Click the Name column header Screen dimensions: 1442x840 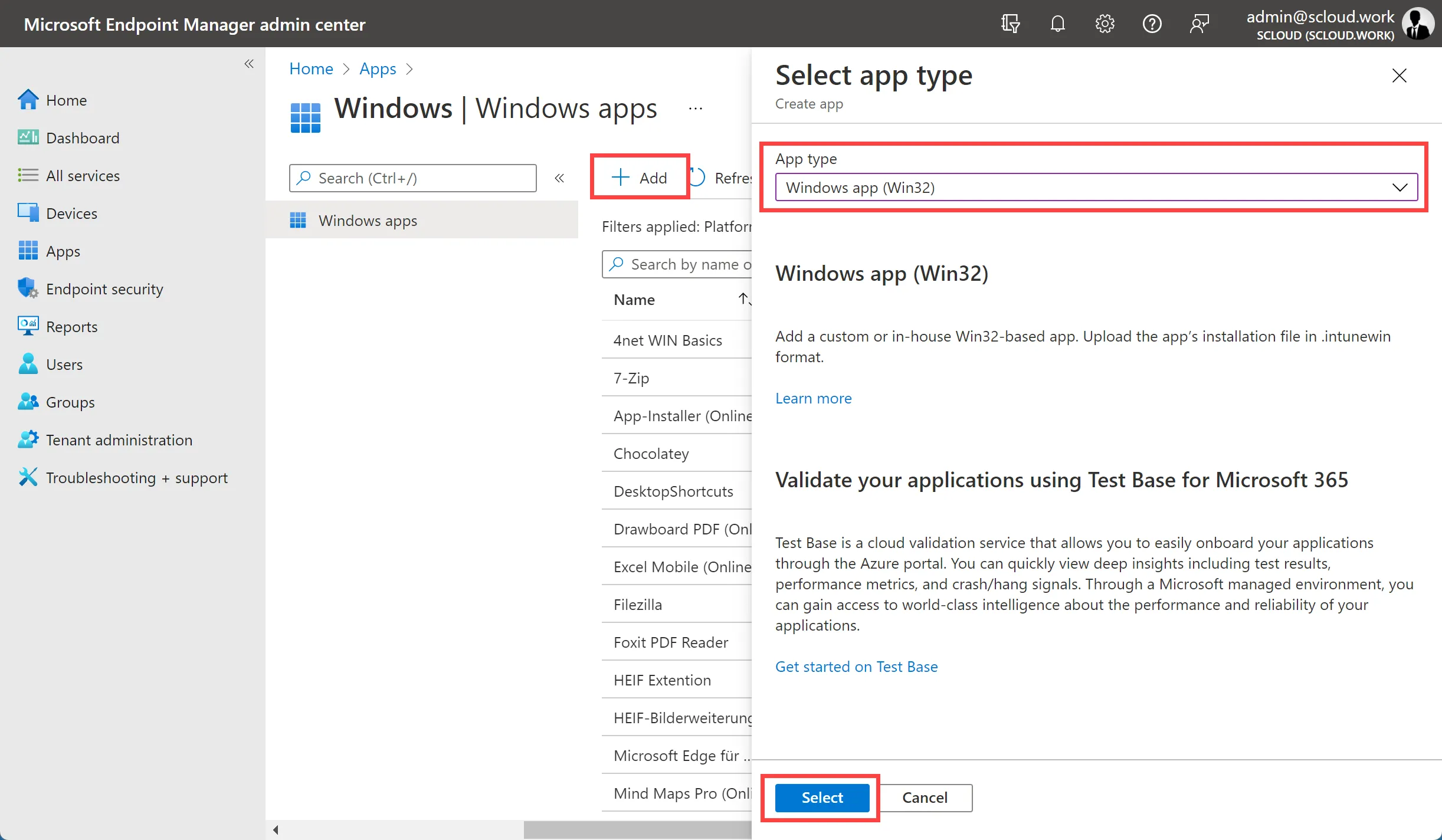click(x=634, y=300)
